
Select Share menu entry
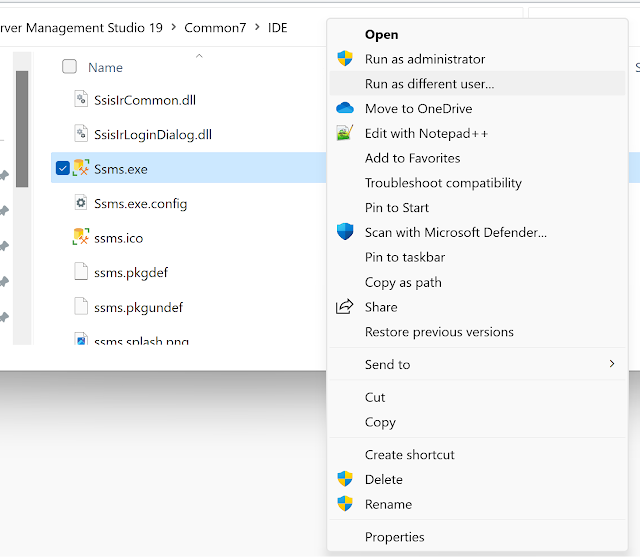(381, 307)
